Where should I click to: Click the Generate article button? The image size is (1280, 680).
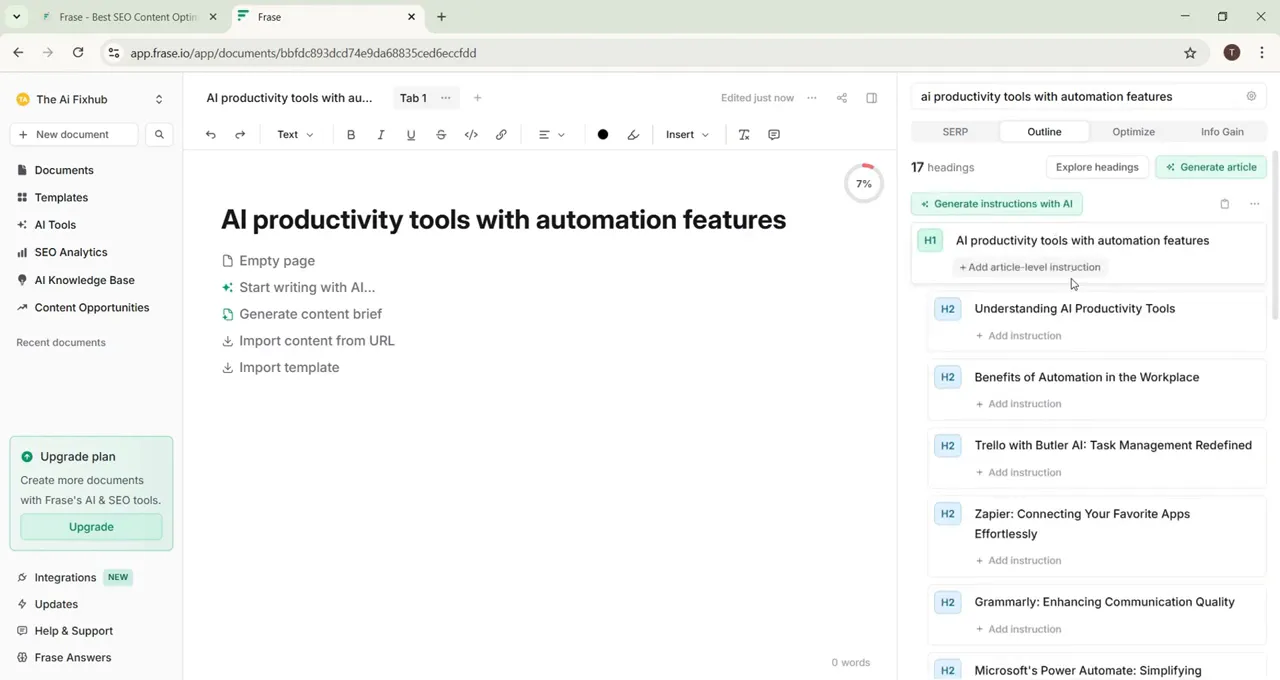(x=1210, y=167)
